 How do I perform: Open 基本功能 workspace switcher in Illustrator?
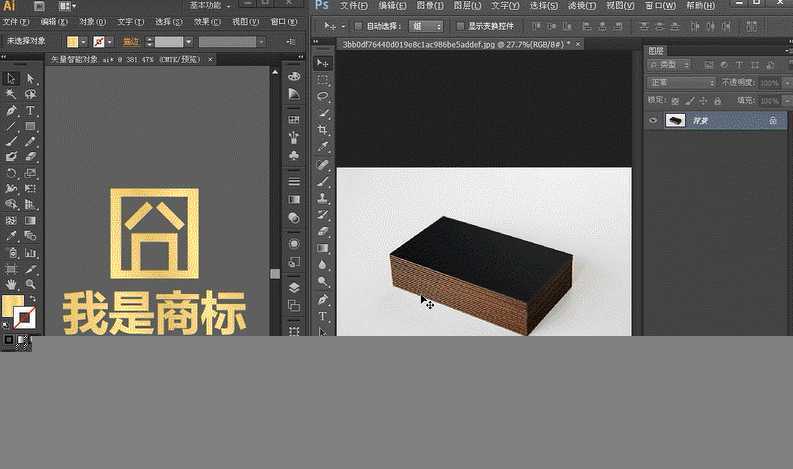click(210, 5)
